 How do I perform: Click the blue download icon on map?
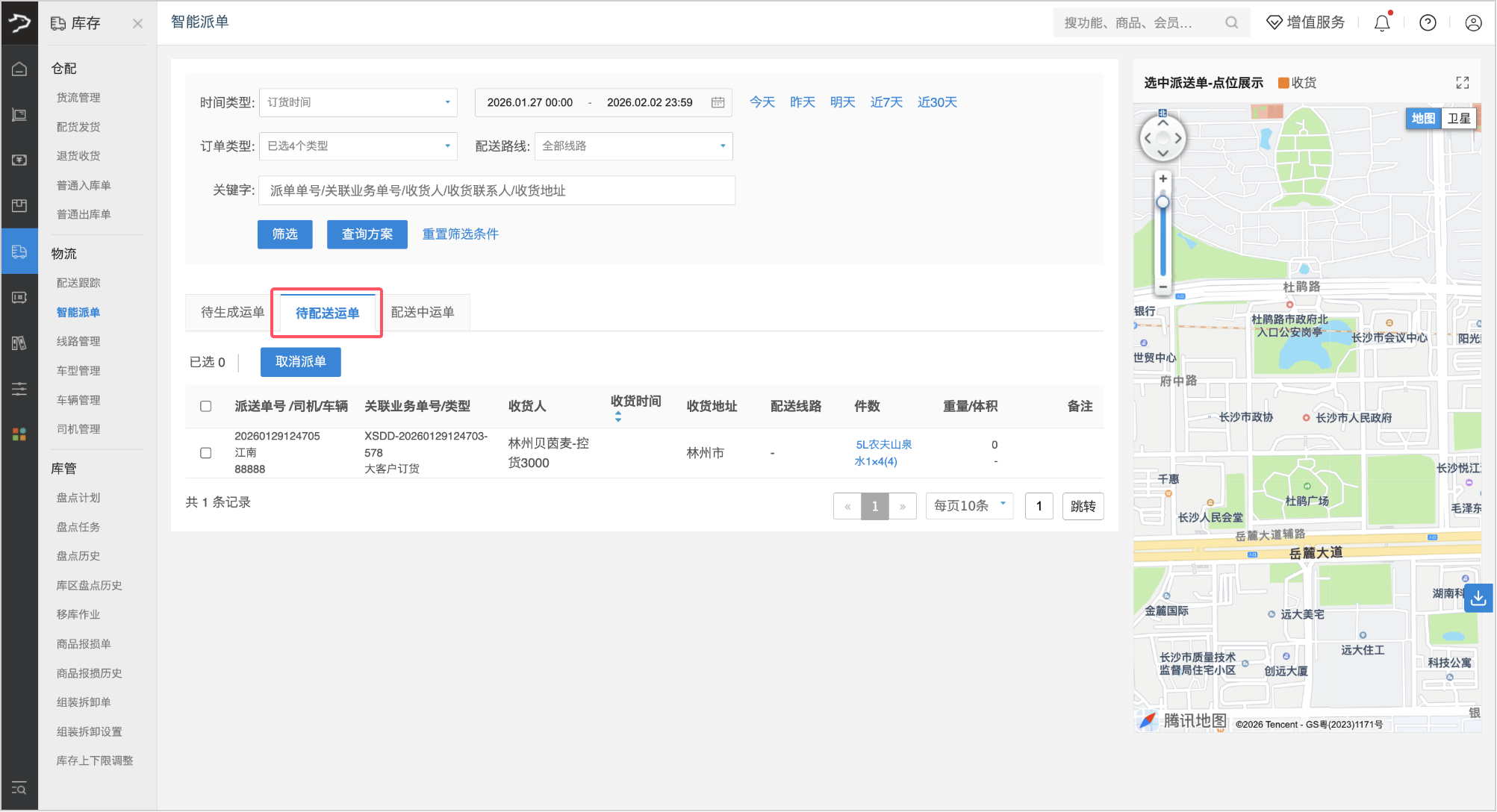[1478, 598]
